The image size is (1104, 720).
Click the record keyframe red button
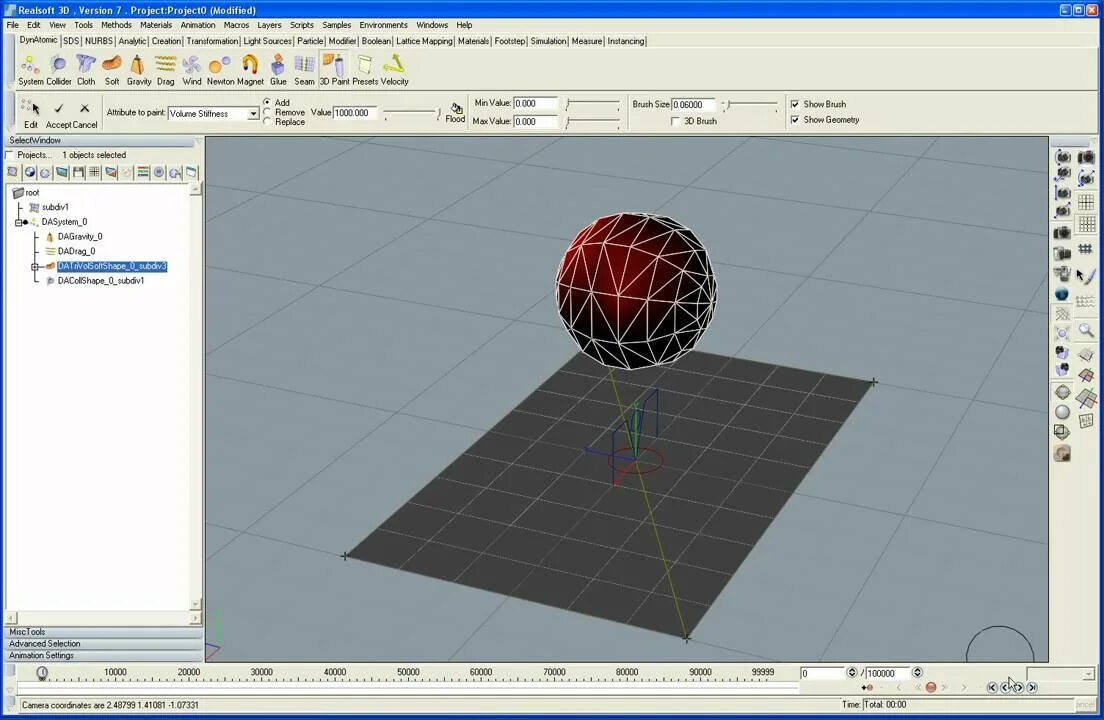point(931,688)
